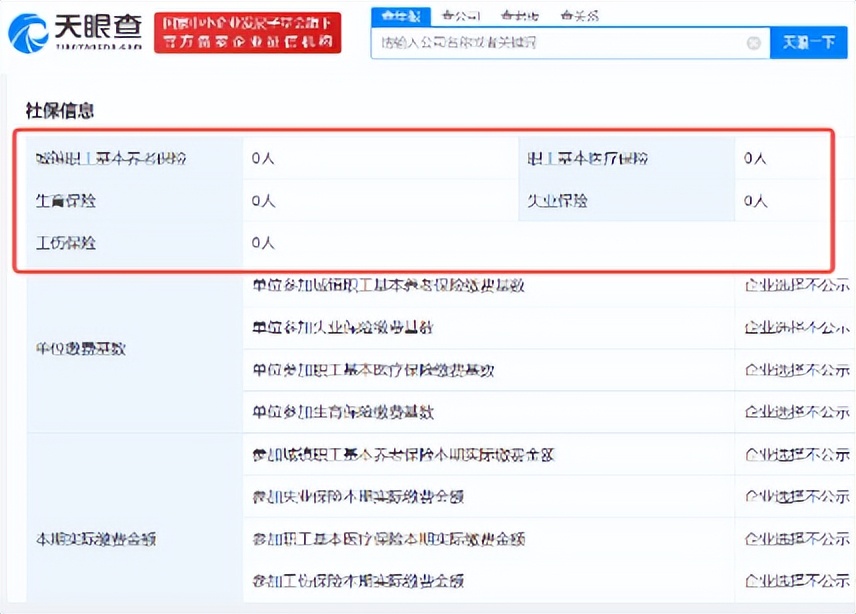Switch to the 查关系 tab
This screenshot has height=614, width=856.
tap(579, 14)
